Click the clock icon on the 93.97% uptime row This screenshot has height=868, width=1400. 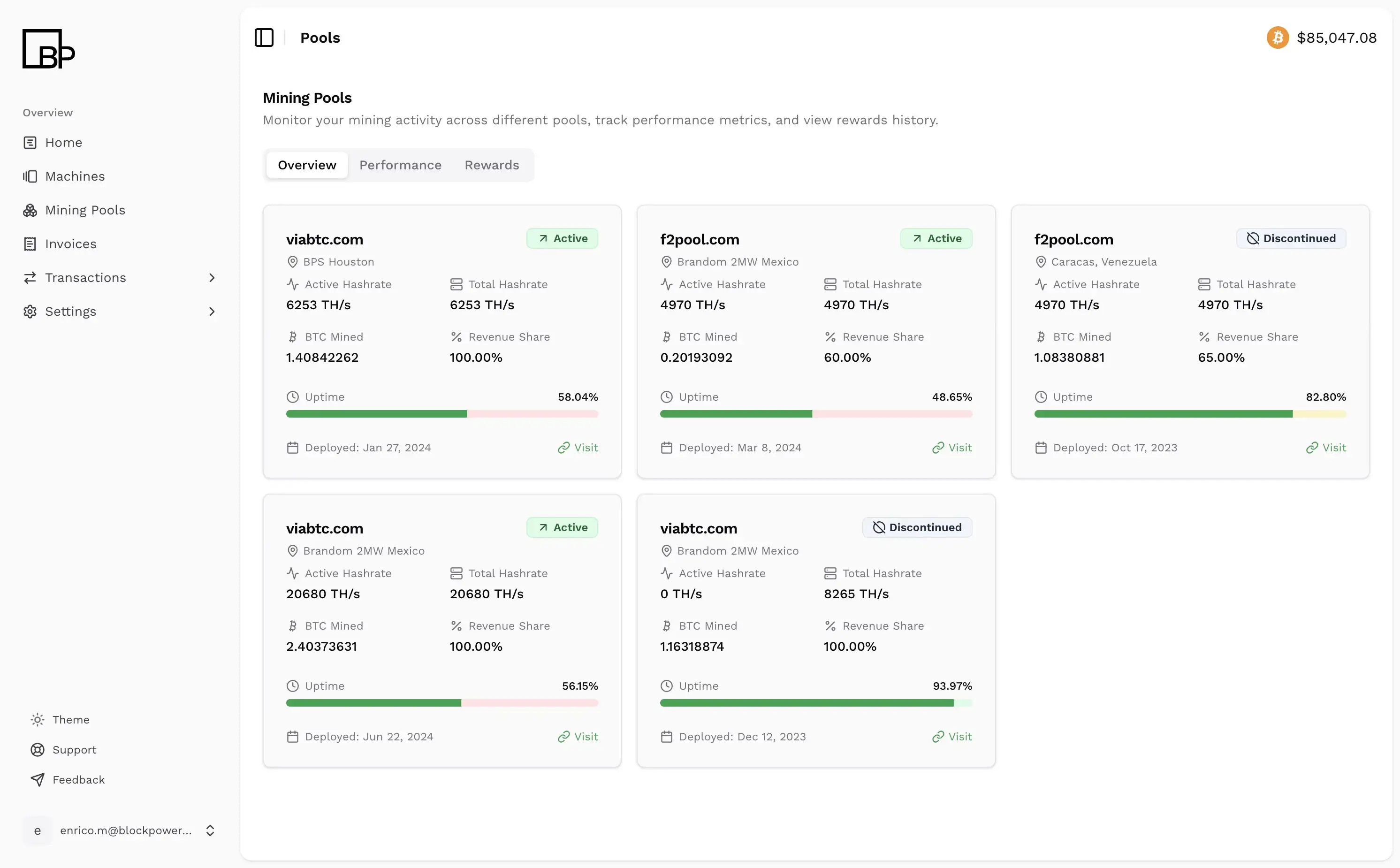(666, 686)
